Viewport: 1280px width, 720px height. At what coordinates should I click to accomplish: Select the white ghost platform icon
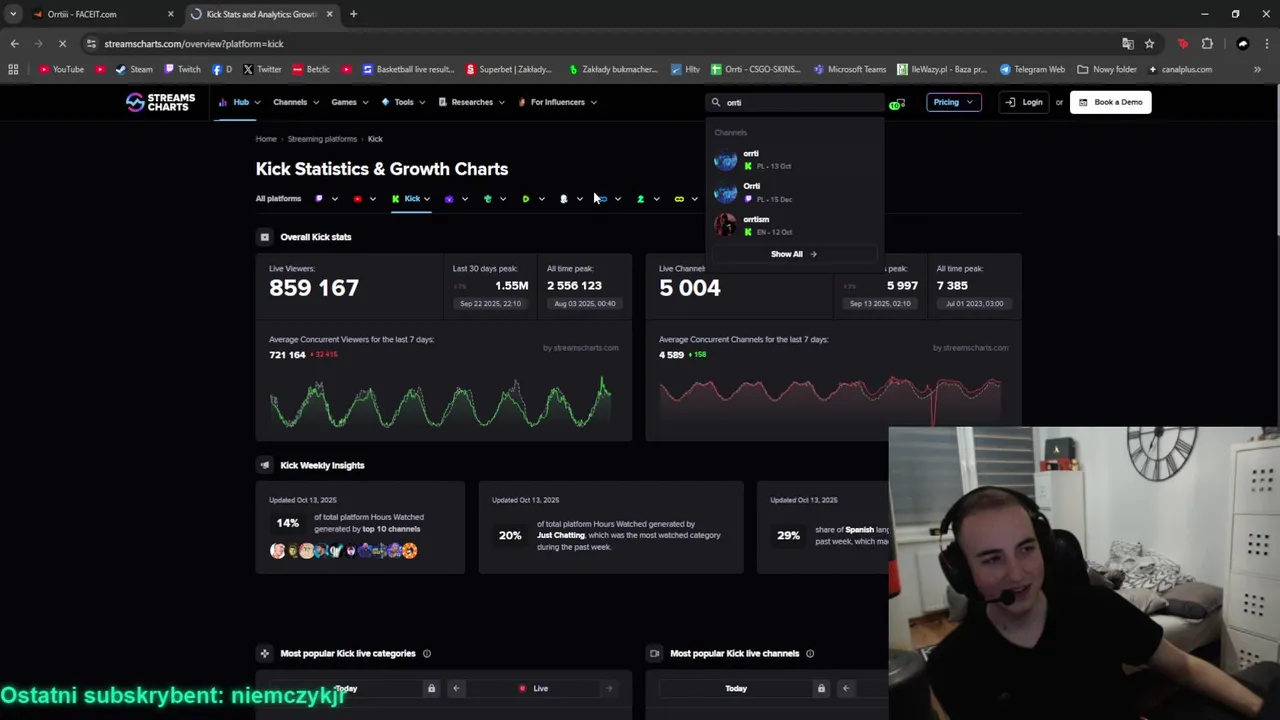[x=563, y=199]
